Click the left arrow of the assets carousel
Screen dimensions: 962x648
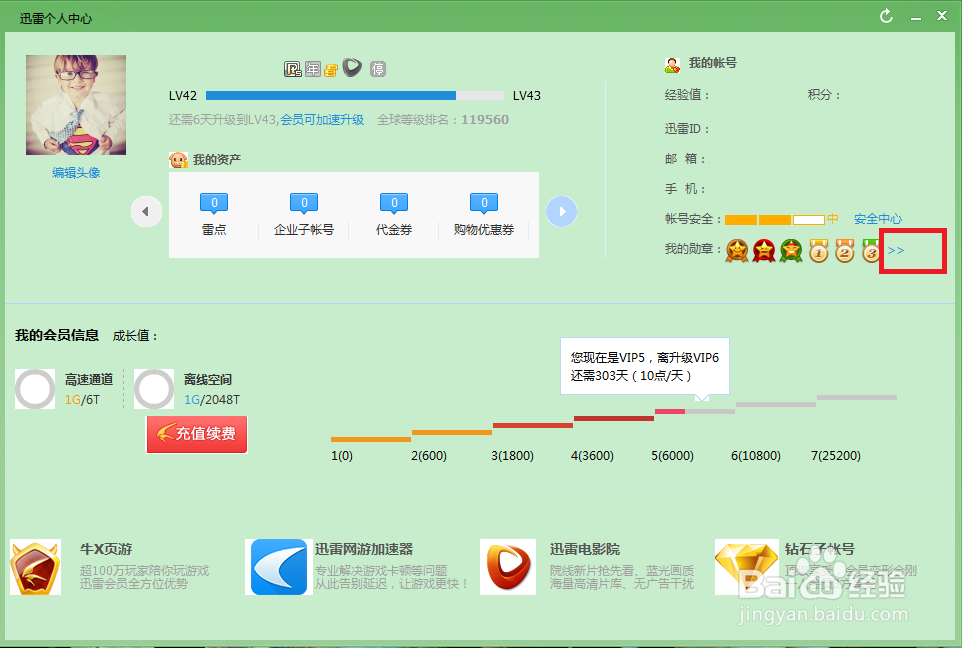coord(146,211)
